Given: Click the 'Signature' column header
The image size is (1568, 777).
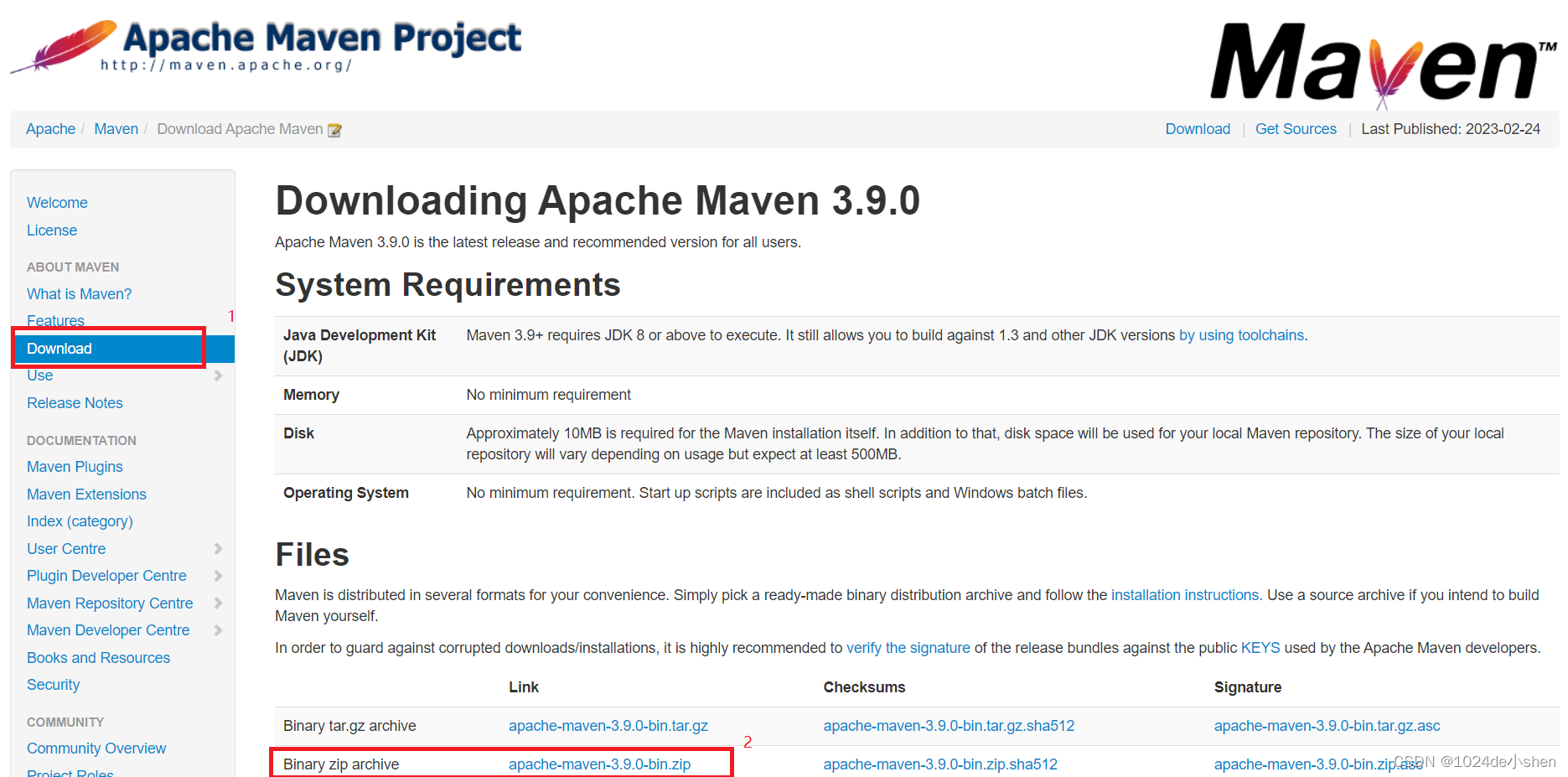Looking at the screenshot, I should pos(1248,687).
